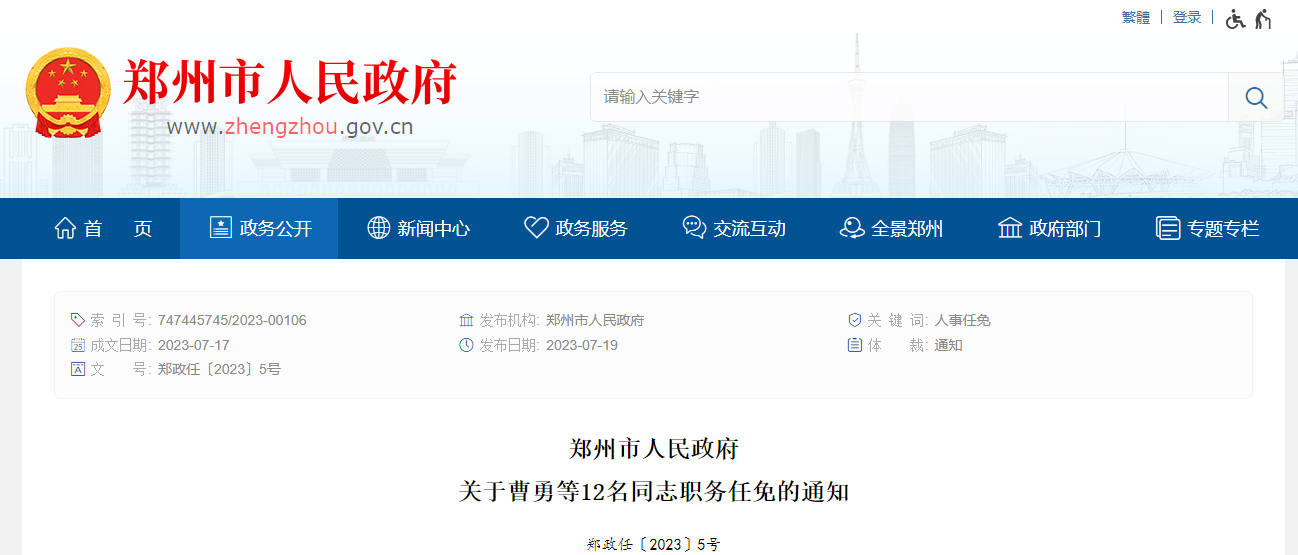
Task: Click the www.zhengzhou.gov.cn web address text
Action: point(289,127)
